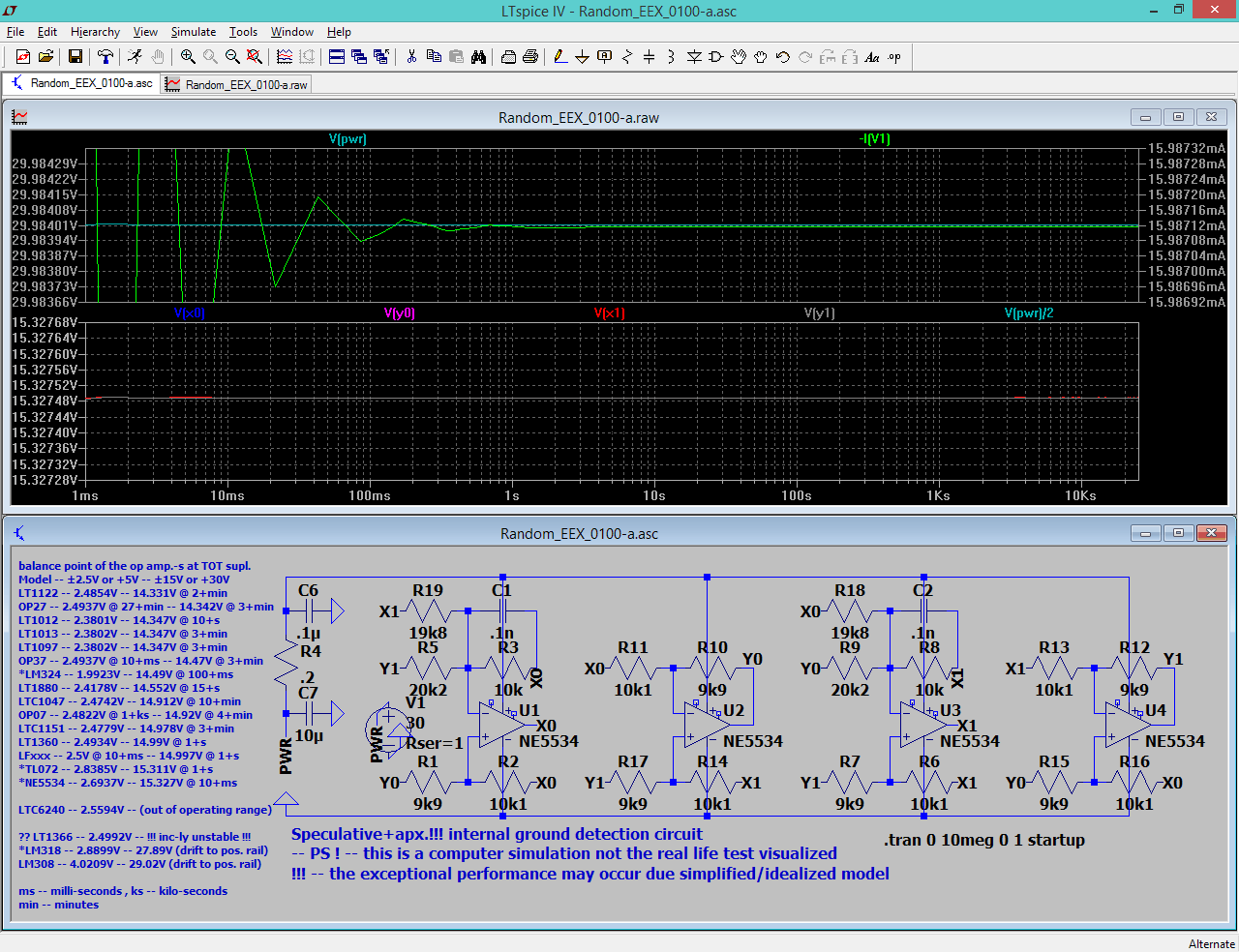
Task: Select the Text 'Aa' tool
Action: [x=872, y=57]
